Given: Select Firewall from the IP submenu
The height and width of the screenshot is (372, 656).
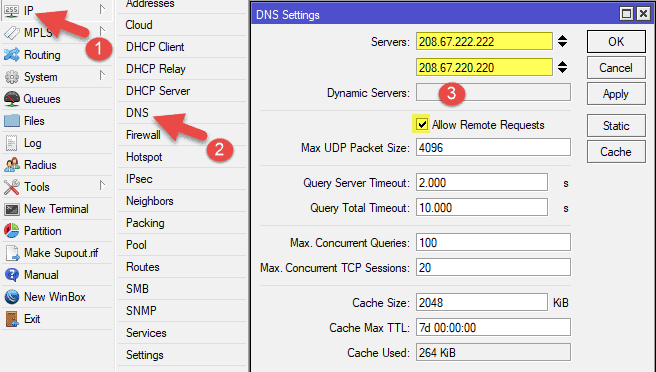Looking at the screenshot, I should coord(143,135).
